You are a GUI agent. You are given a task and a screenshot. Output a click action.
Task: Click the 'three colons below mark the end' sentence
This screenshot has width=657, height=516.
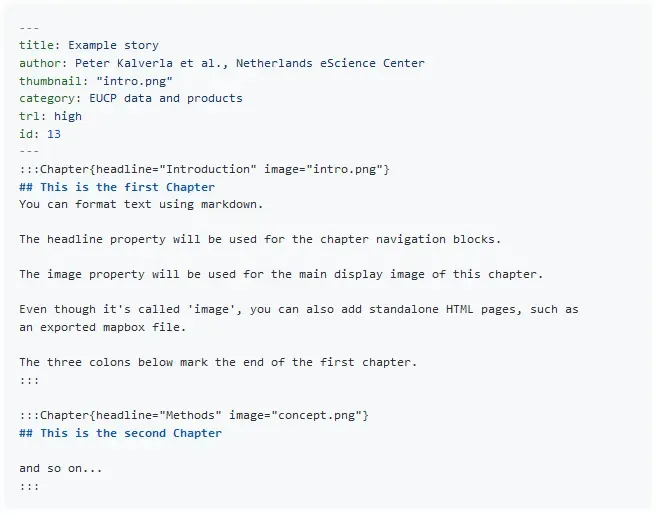pos(218,362)
